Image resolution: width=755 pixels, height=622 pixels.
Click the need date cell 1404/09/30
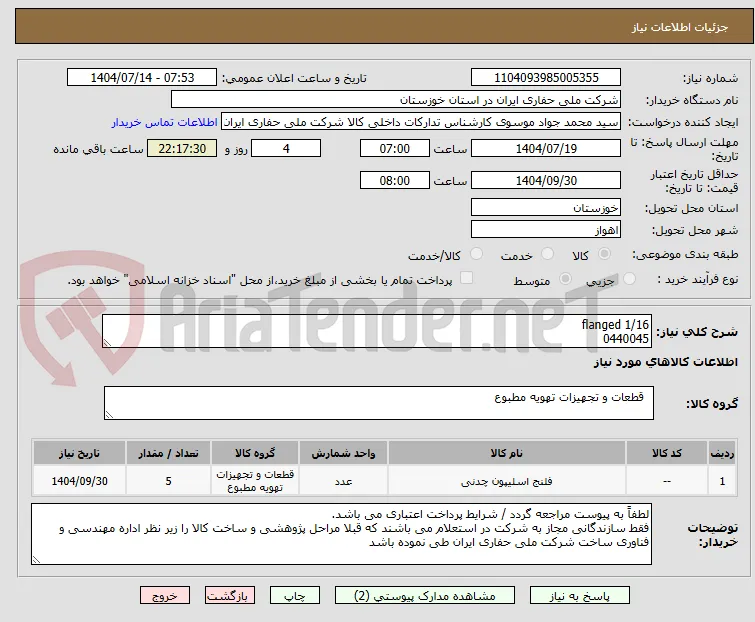point(79,481)
